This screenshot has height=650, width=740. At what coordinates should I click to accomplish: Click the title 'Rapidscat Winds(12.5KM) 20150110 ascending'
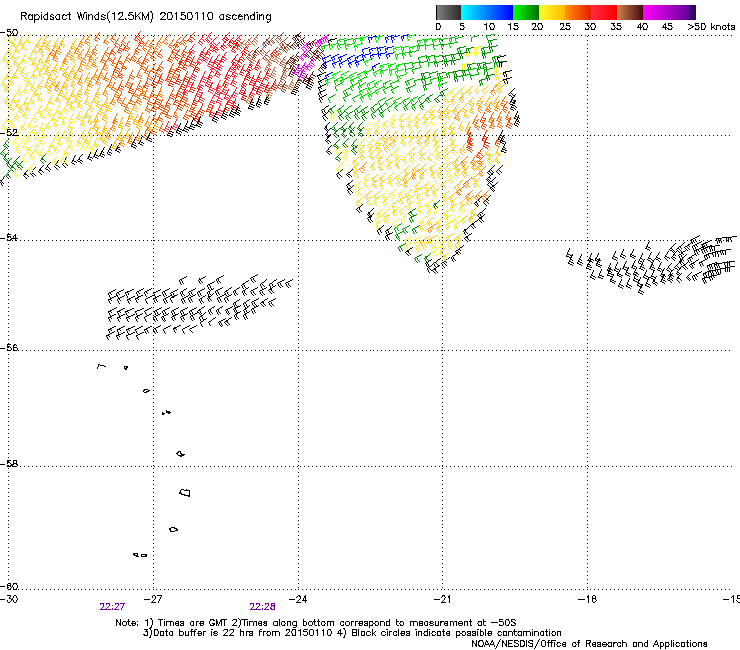pyautogui.click(x=146, y=17)
